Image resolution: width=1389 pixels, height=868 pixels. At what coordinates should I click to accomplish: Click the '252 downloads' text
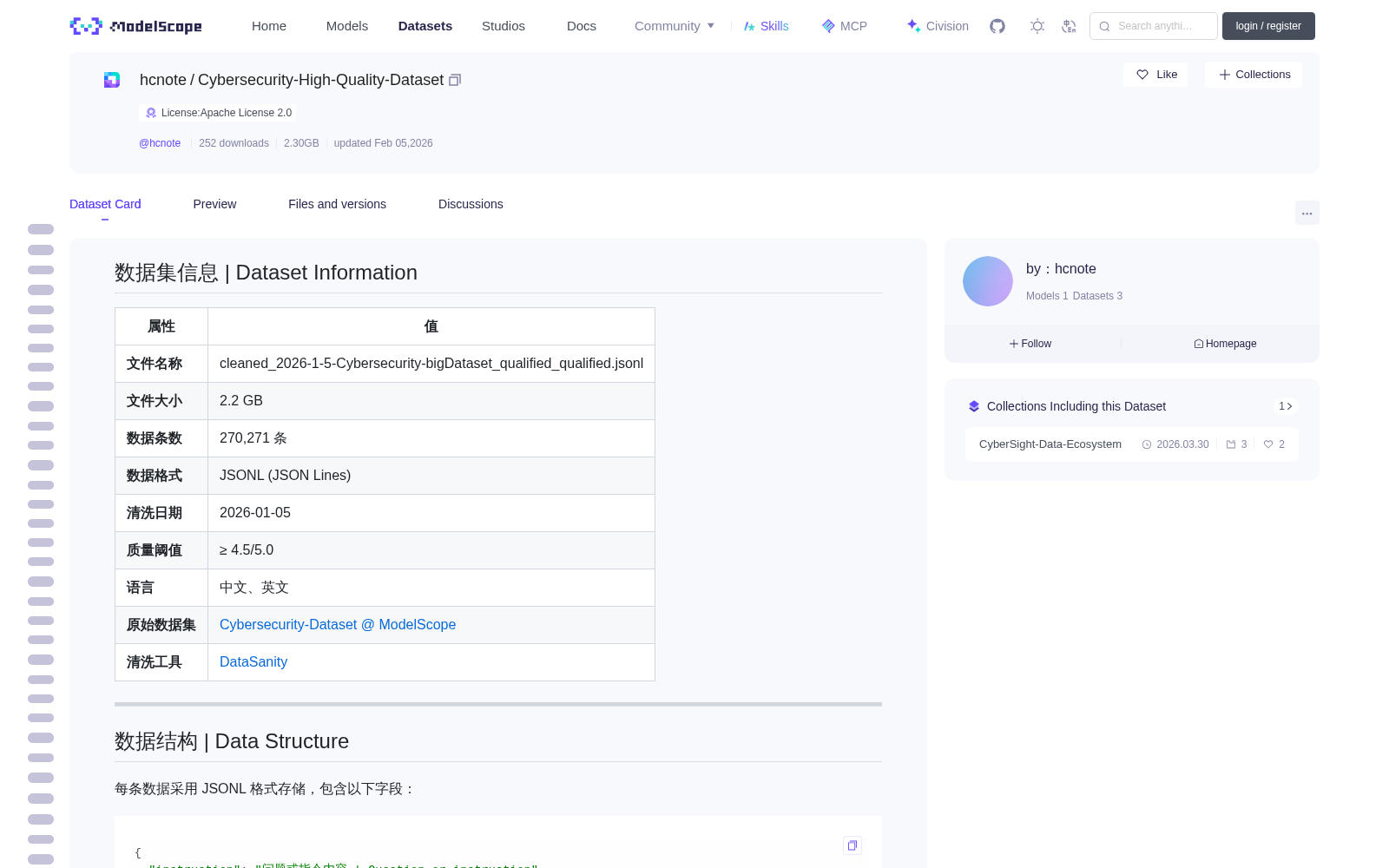click(234, 143)
